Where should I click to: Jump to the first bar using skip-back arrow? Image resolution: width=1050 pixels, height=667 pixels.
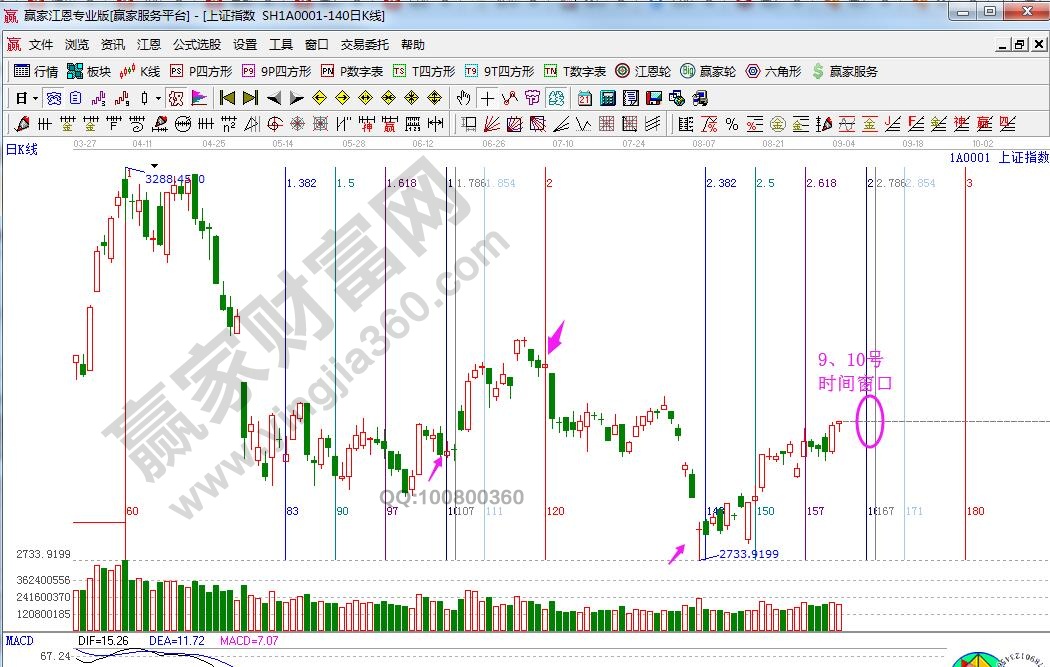pyautogui.click(x=227, y=98)
